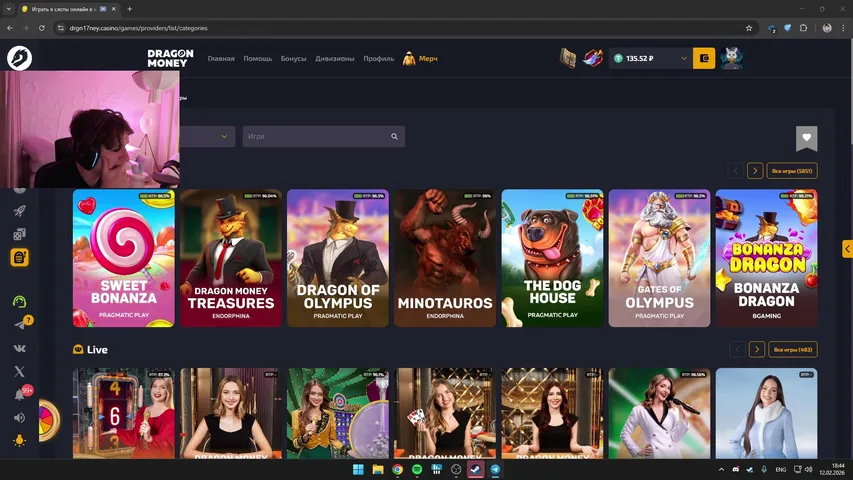
Task: Open notifications bell with 99+ badge
Action: click(x=19, y=394)
